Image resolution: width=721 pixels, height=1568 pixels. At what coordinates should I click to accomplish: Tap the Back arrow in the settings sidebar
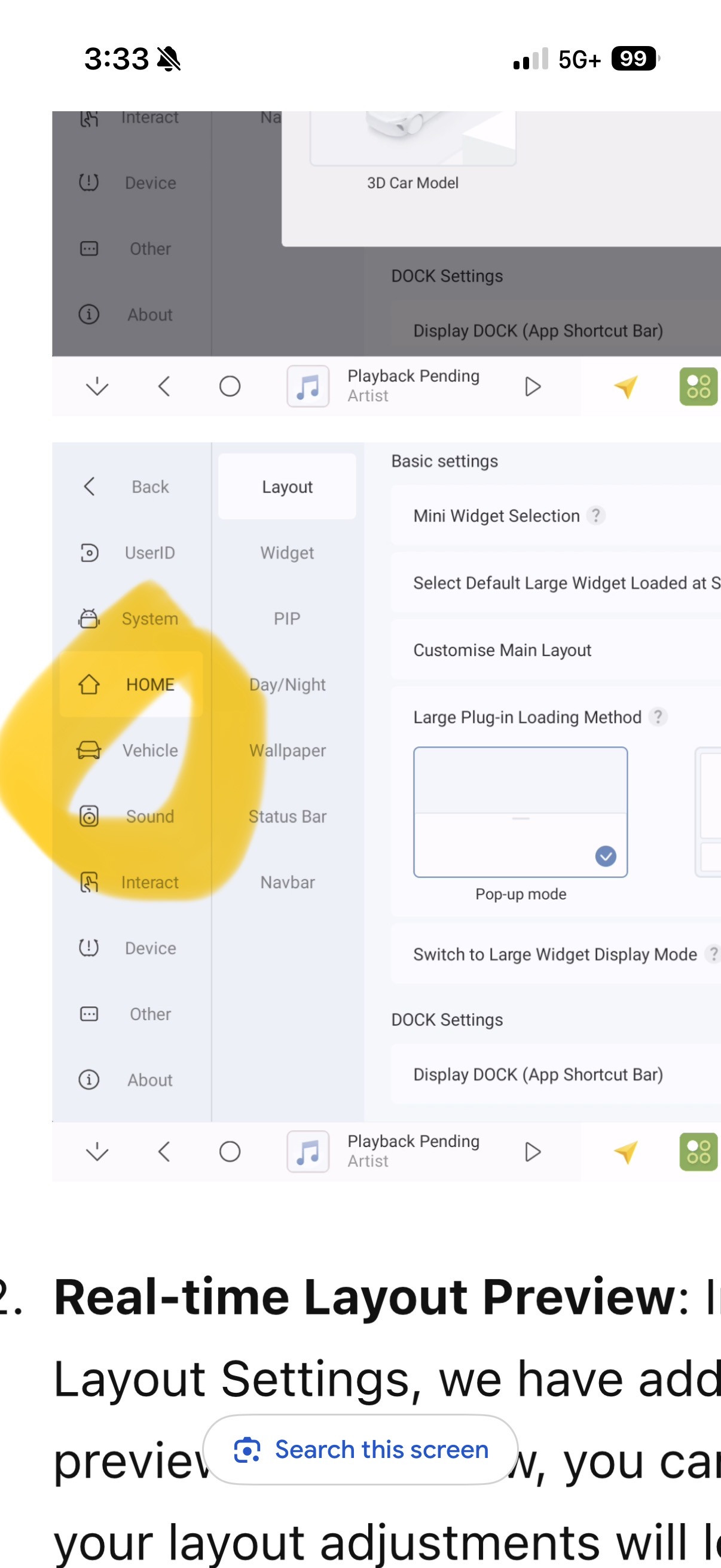pyautogui.click(x=90, y=486)
